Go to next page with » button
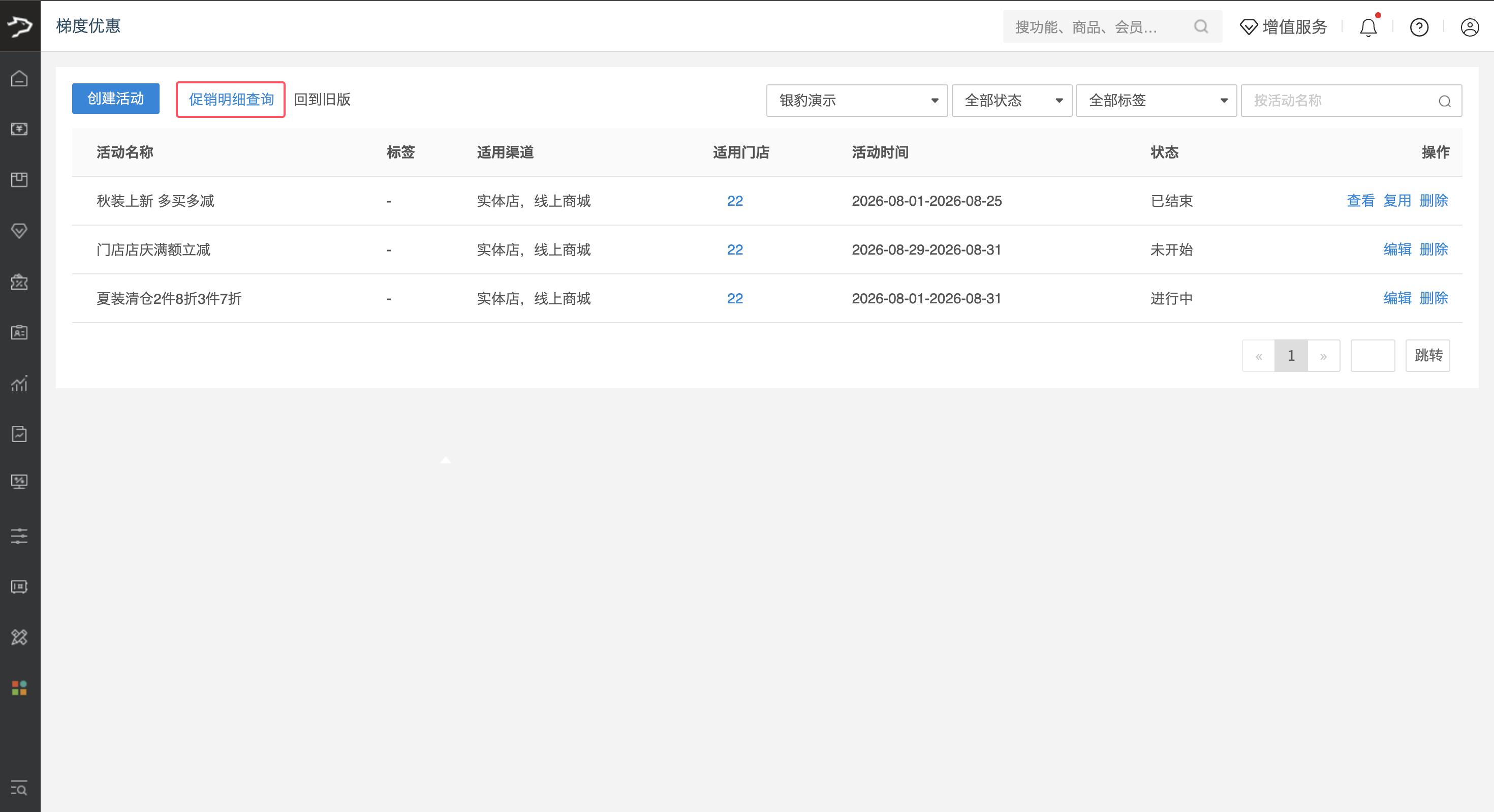This screenshot has width=1494, height=812. (x=1323, y=356)
